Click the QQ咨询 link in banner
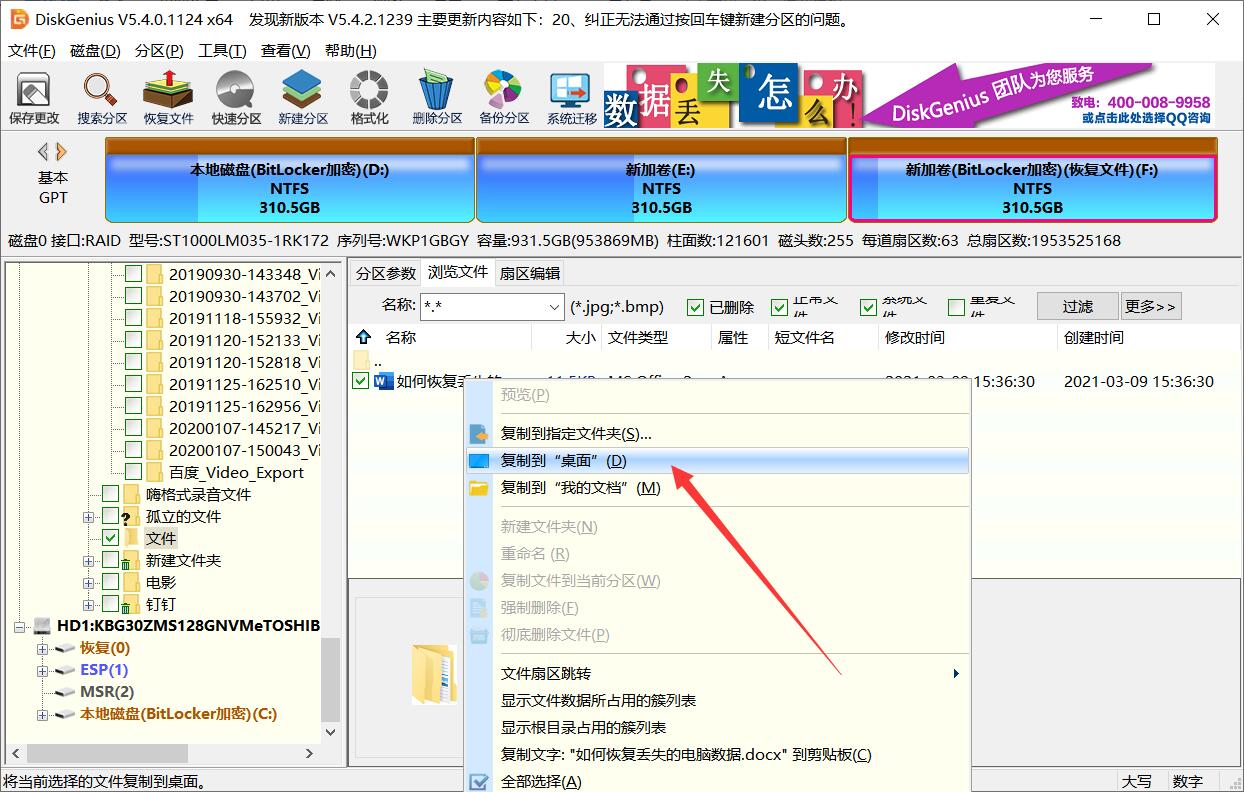This screenshot has height=792, width=1244. point(1145,118)
